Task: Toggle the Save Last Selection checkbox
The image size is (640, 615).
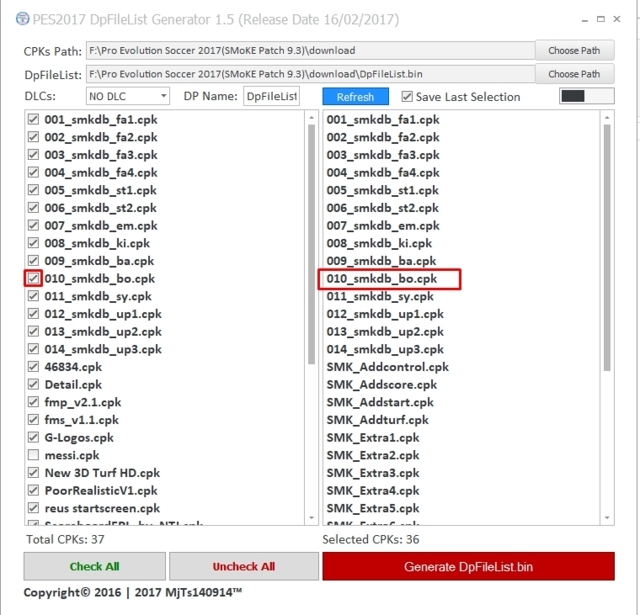Action: tap(407, 97)
